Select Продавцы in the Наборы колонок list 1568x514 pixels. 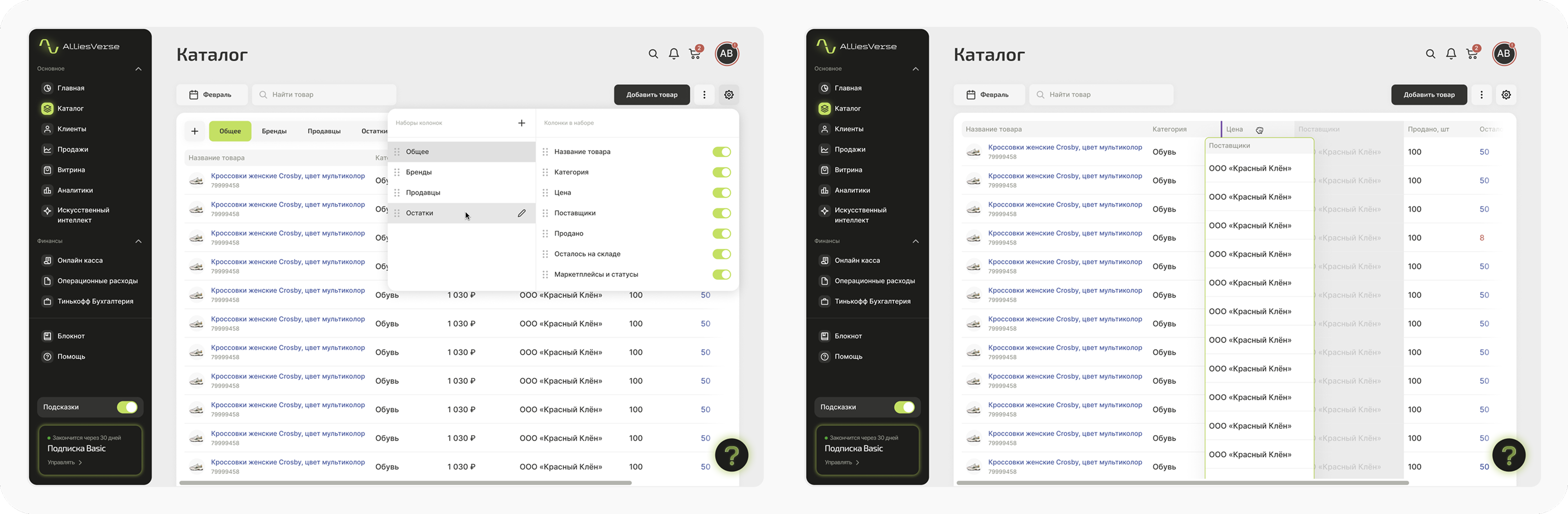(462, 193)
